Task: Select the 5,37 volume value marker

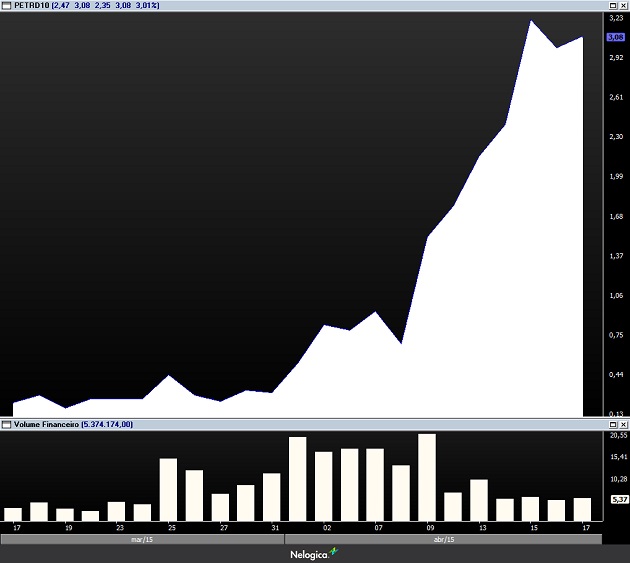Action: pyautogui.click(x=617, y=499)
